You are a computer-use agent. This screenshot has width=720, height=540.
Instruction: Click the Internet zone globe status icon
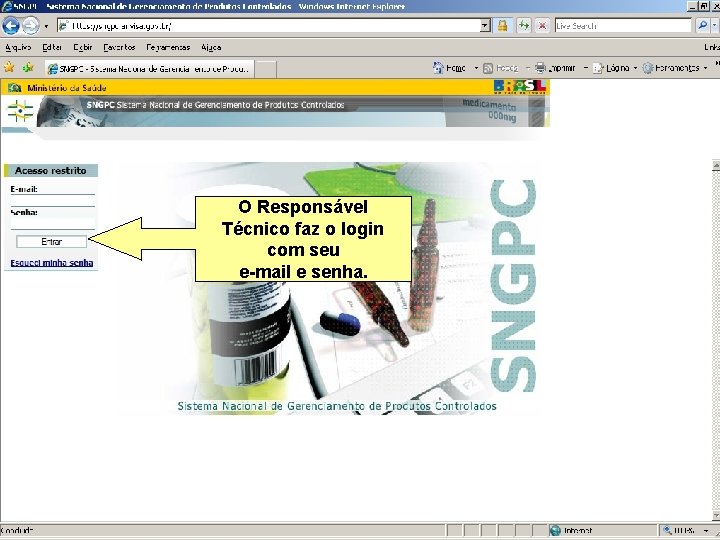[555, 530]
